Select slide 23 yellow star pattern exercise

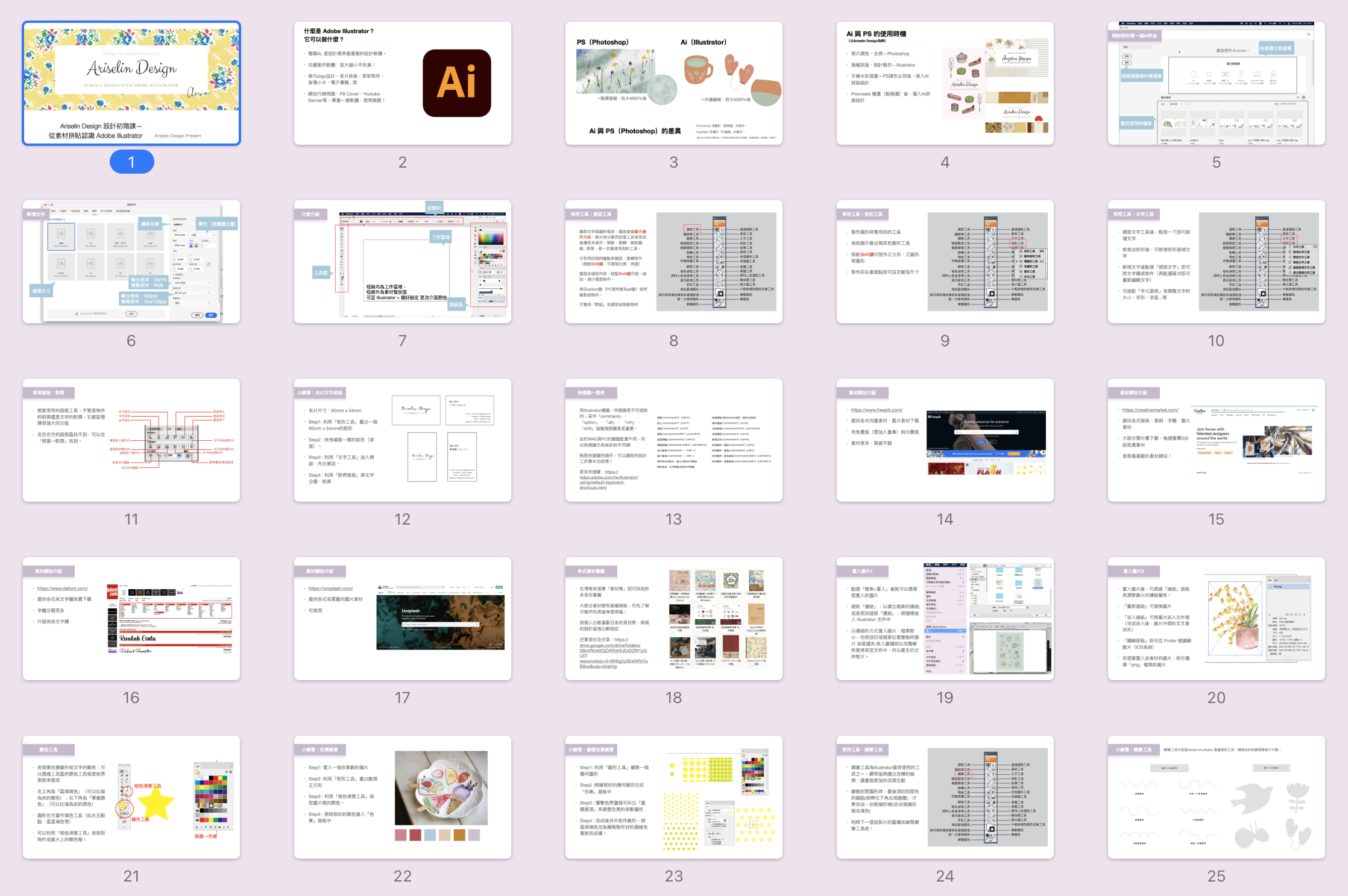pos(673,797)
